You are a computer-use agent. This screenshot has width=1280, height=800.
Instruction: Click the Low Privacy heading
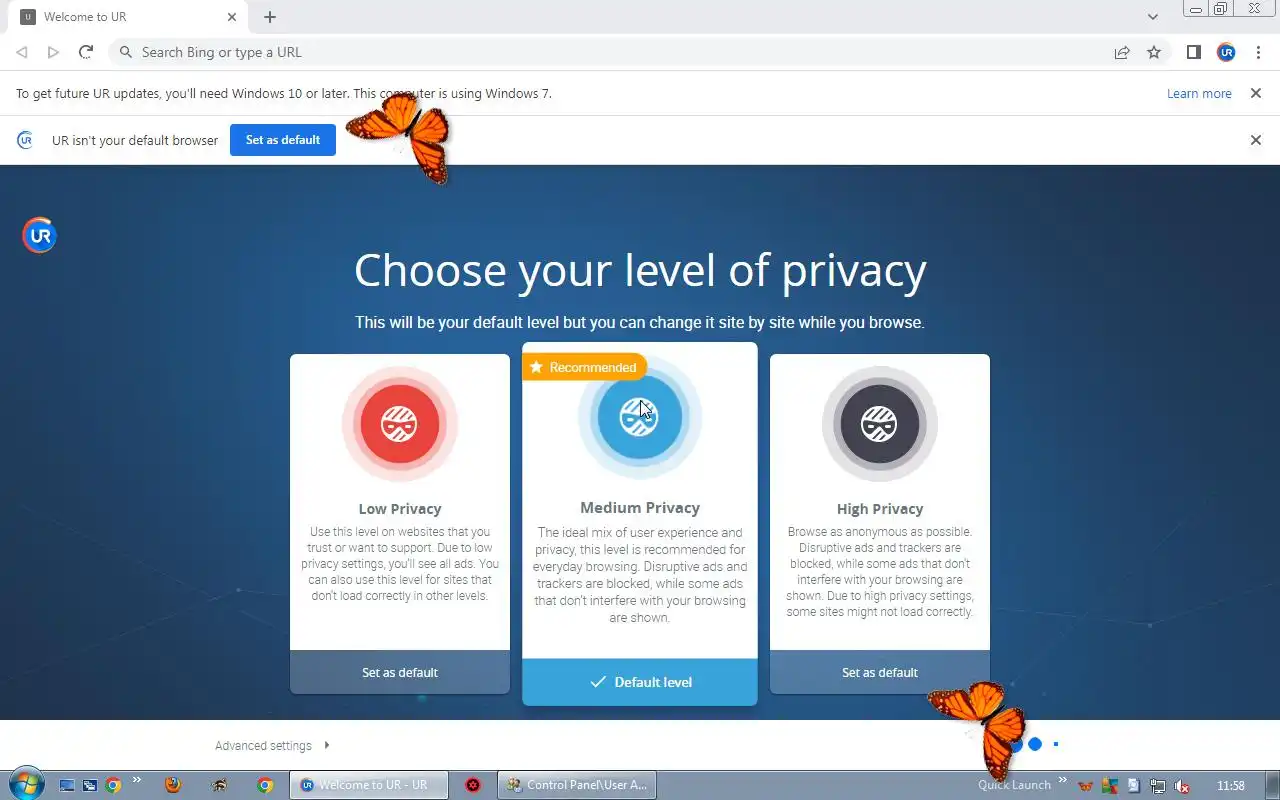click(400, 508)
